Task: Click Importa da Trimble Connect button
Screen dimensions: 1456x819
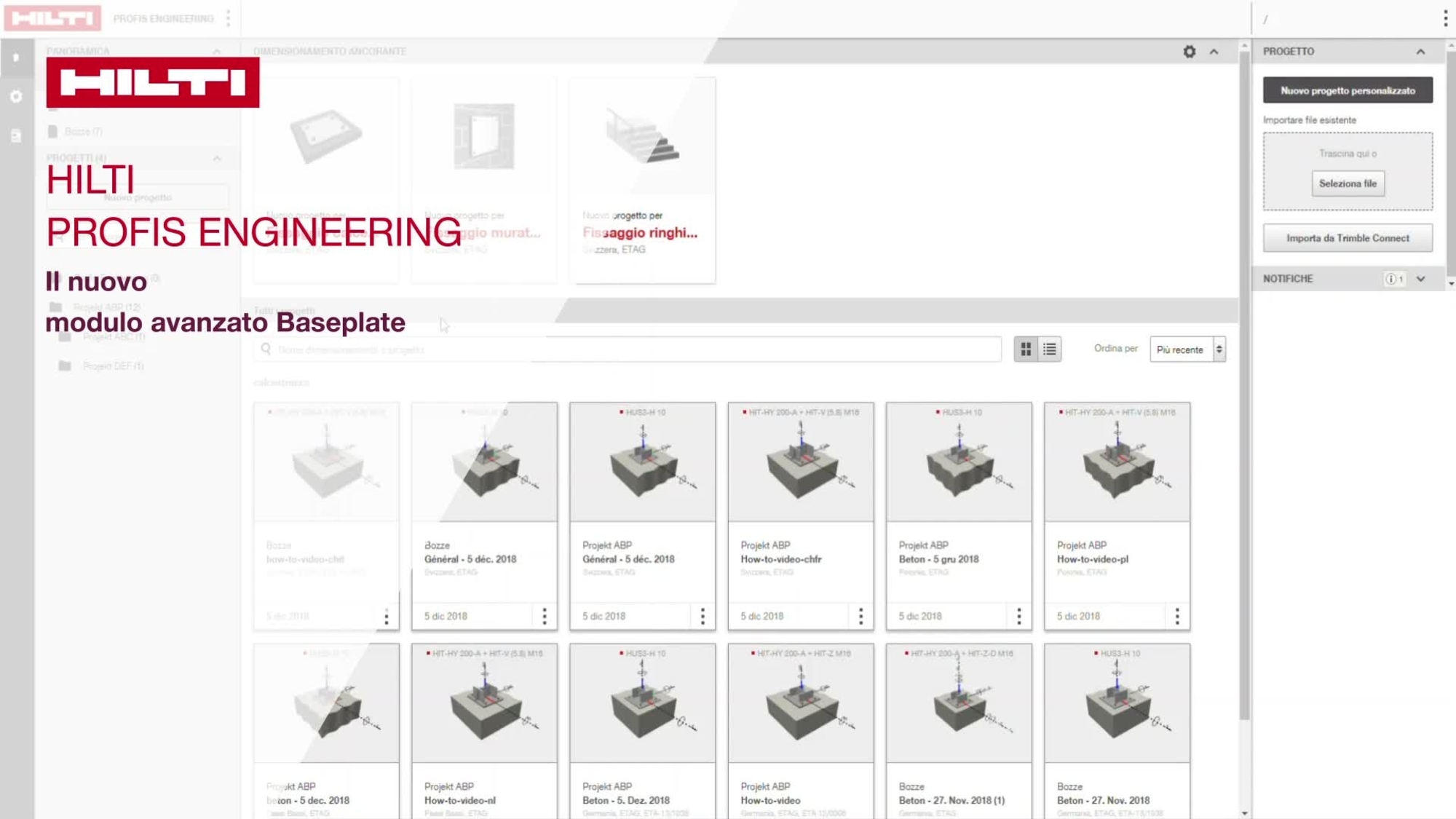Action: coord(1348,238)
